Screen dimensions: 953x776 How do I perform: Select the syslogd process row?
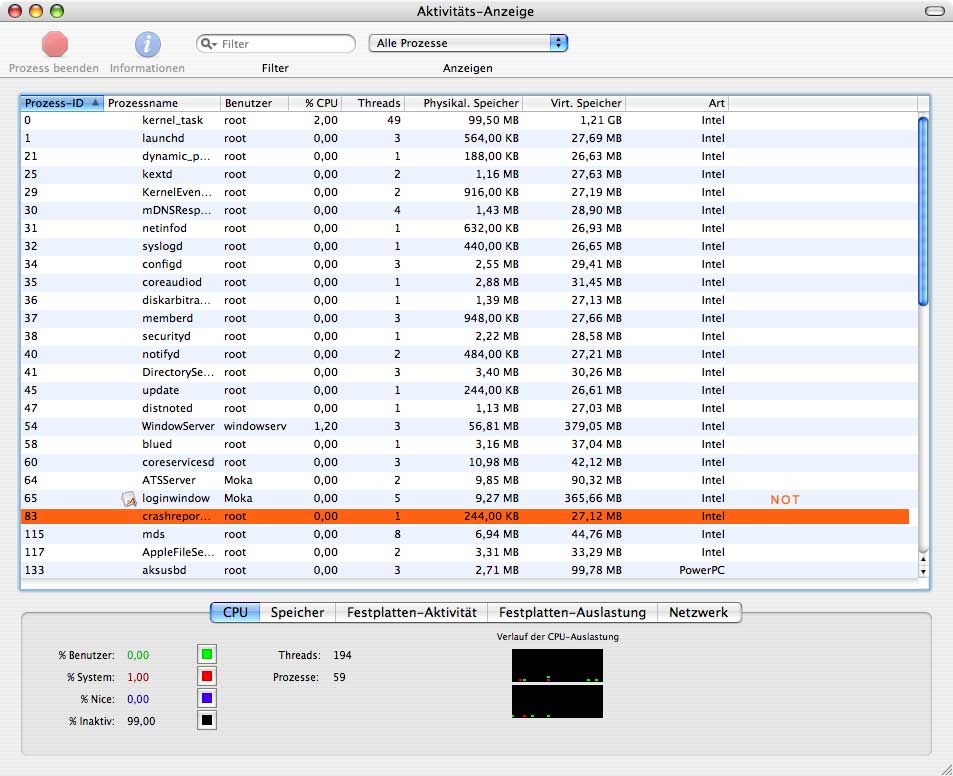coord(469,246)
